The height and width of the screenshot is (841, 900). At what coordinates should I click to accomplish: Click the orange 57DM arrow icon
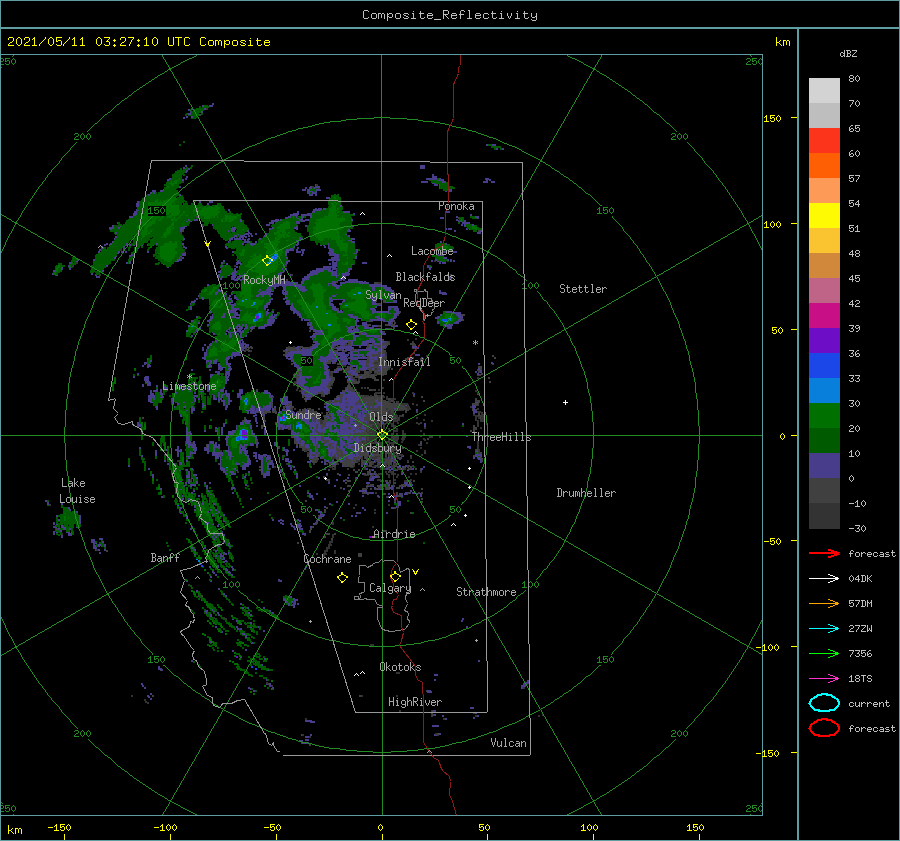824,603
